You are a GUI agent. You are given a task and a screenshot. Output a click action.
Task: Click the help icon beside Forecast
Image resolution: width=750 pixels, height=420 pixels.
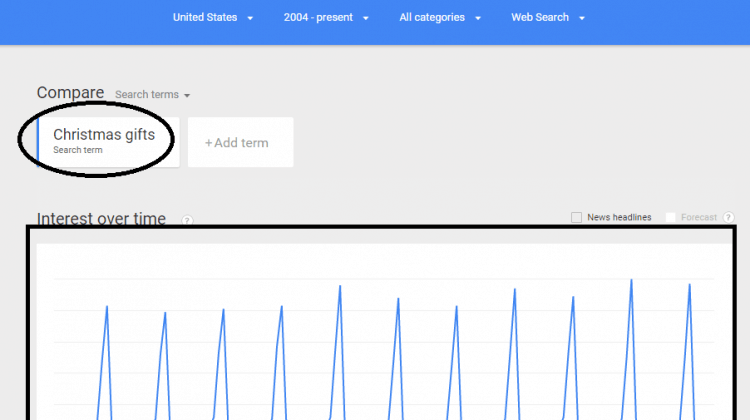pos(728,218)
